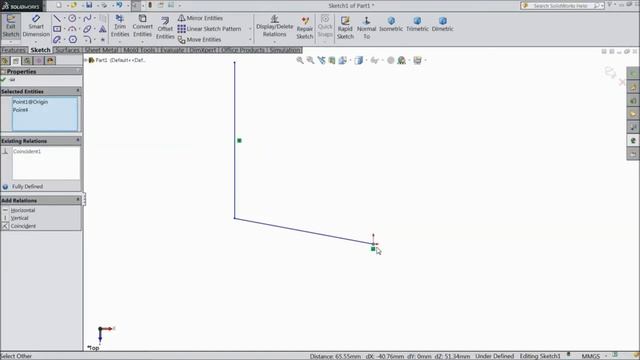Toggle the Rapid Sketch tool
640x360 pixels.
click(345, 28)
